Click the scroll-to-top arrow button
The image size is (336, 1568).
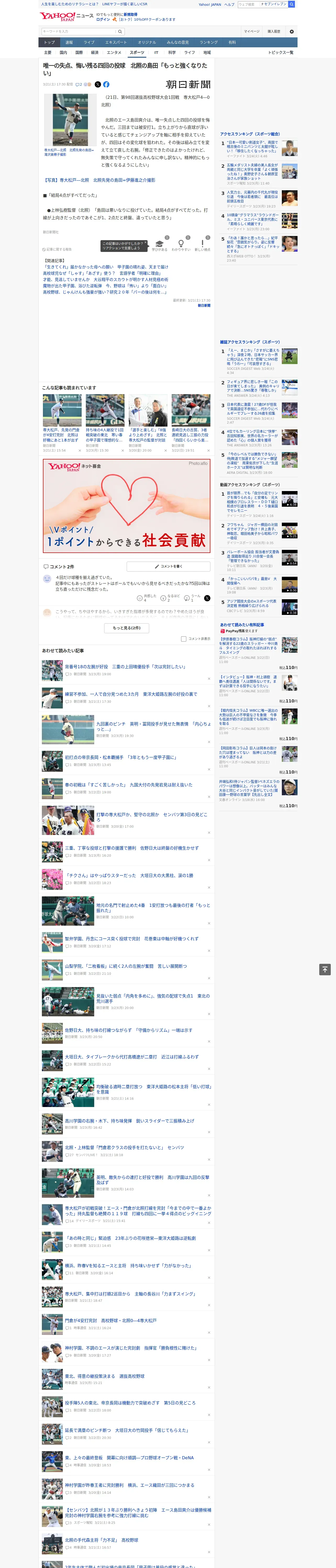pos(325,970)
